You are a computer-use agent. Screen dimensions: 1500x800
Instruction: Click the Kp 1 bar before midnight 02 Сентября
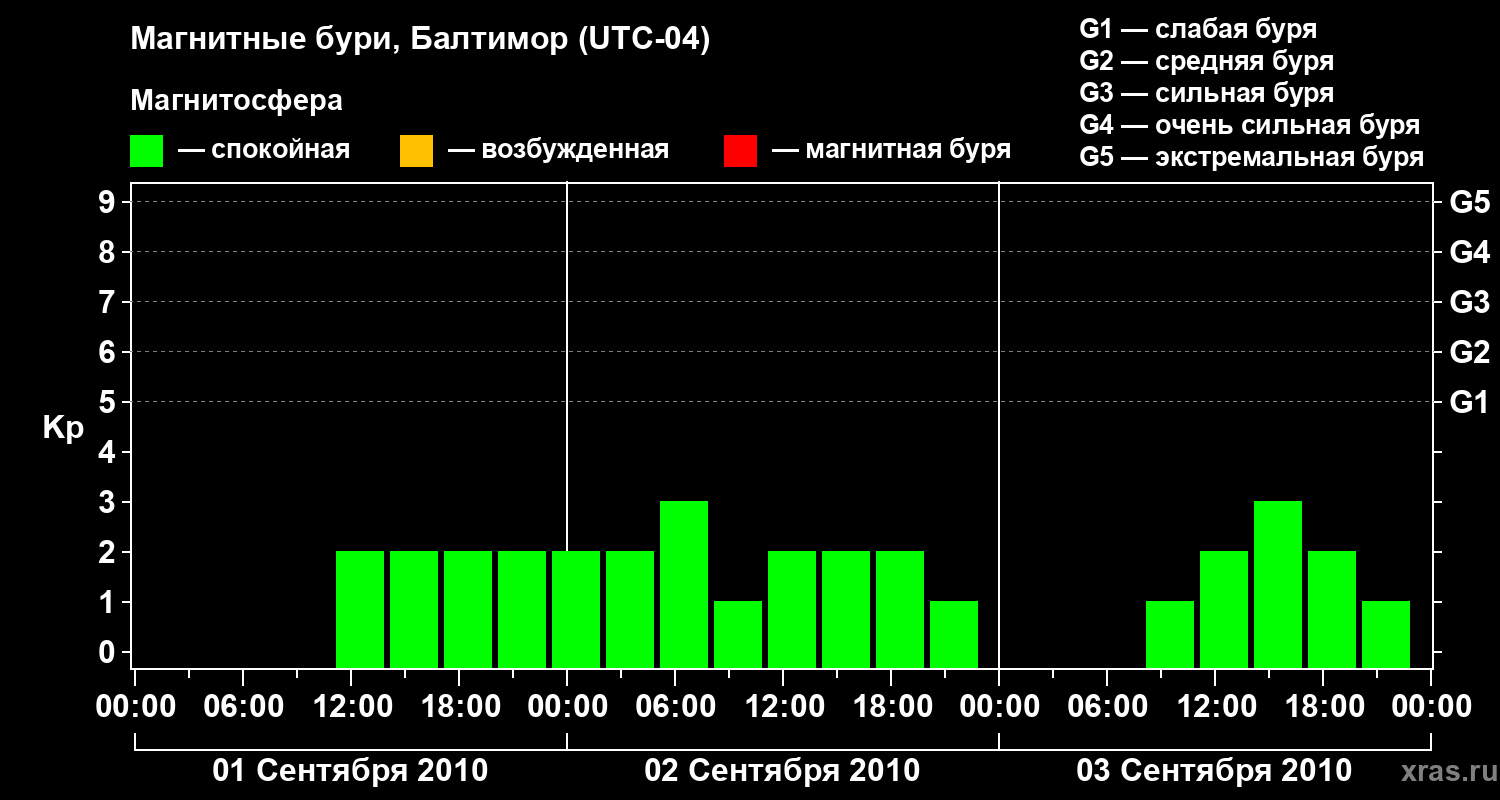(954, 634)
